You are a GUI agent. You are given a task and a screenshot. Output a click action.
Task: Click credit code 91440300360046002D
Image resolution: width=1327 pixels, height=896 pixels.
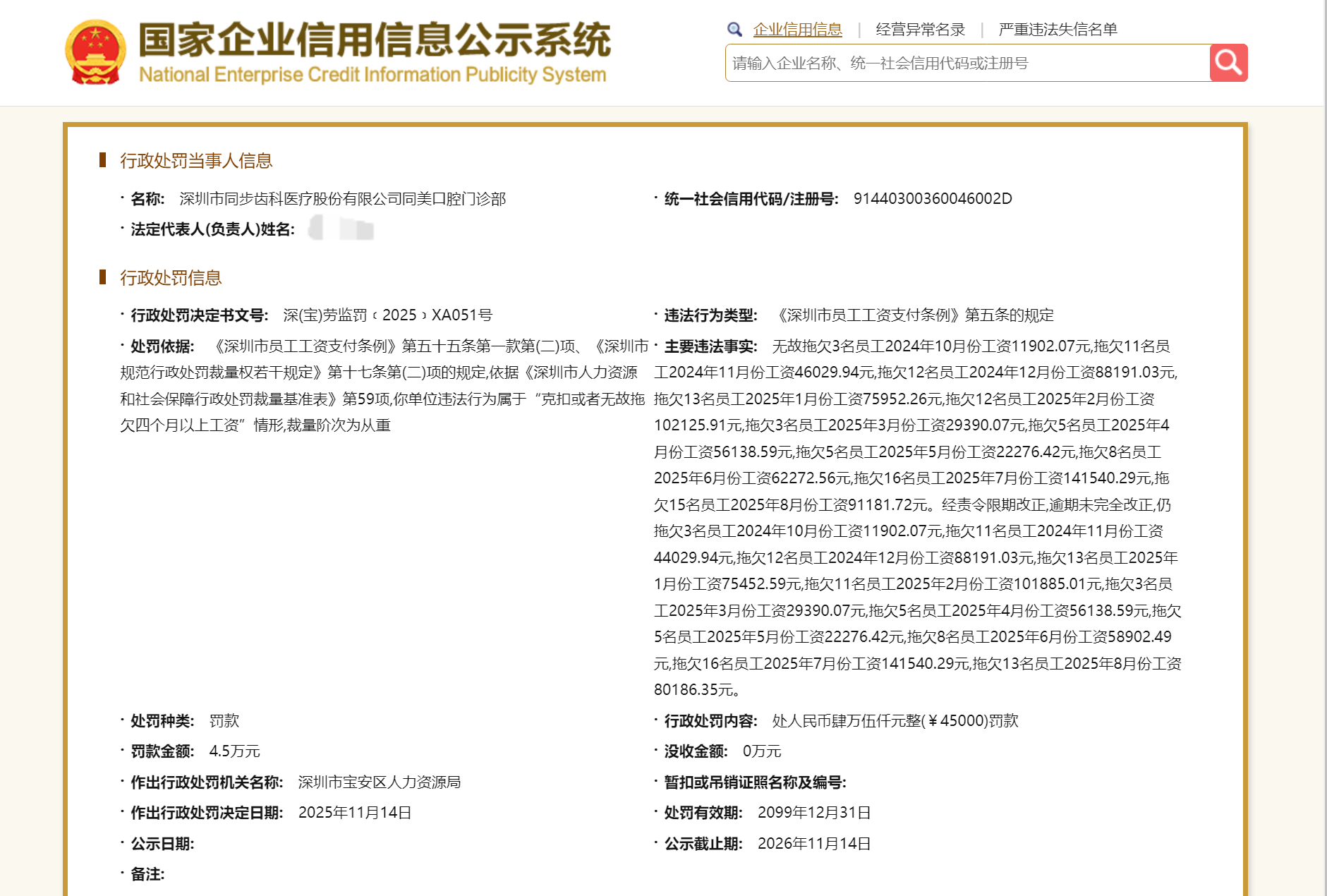[x=933, y=199]
